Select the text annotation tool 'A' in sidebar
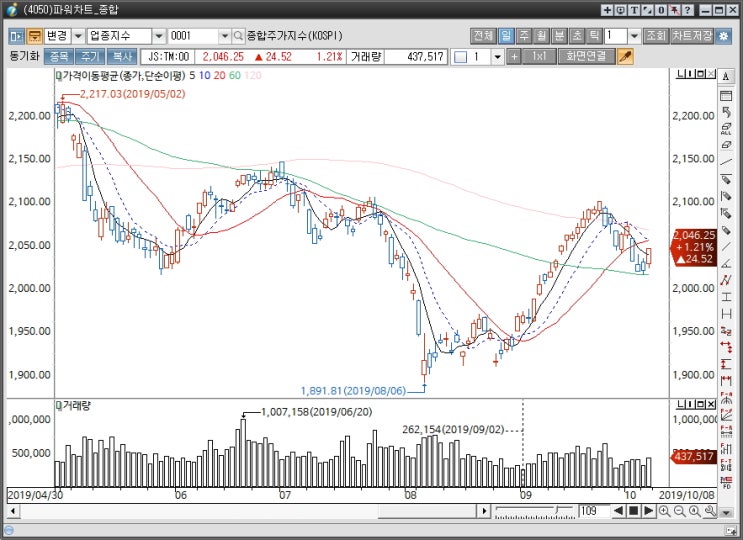 [x=725, y=77]
